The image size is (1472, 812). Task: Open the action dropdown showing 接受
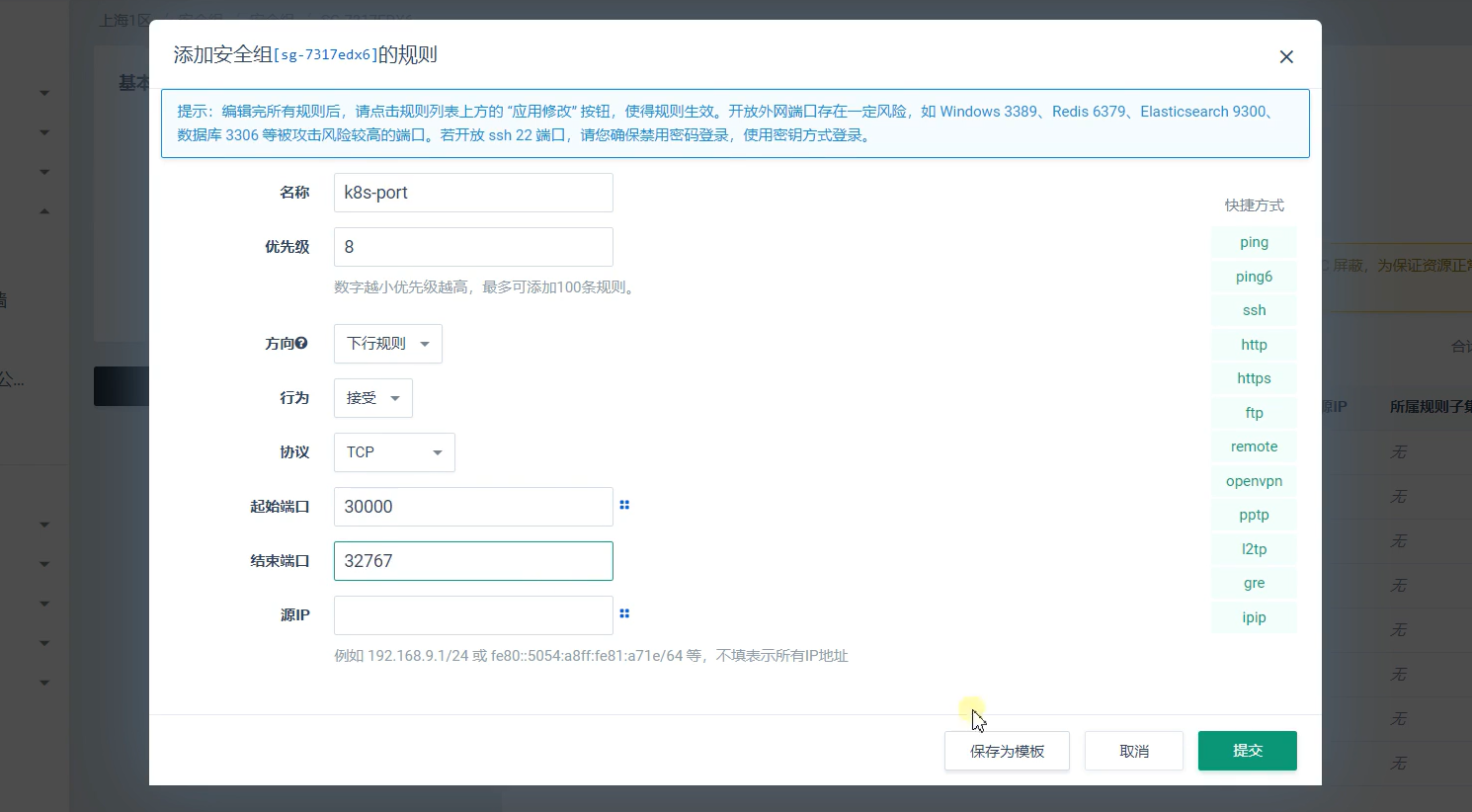(373, 398)
